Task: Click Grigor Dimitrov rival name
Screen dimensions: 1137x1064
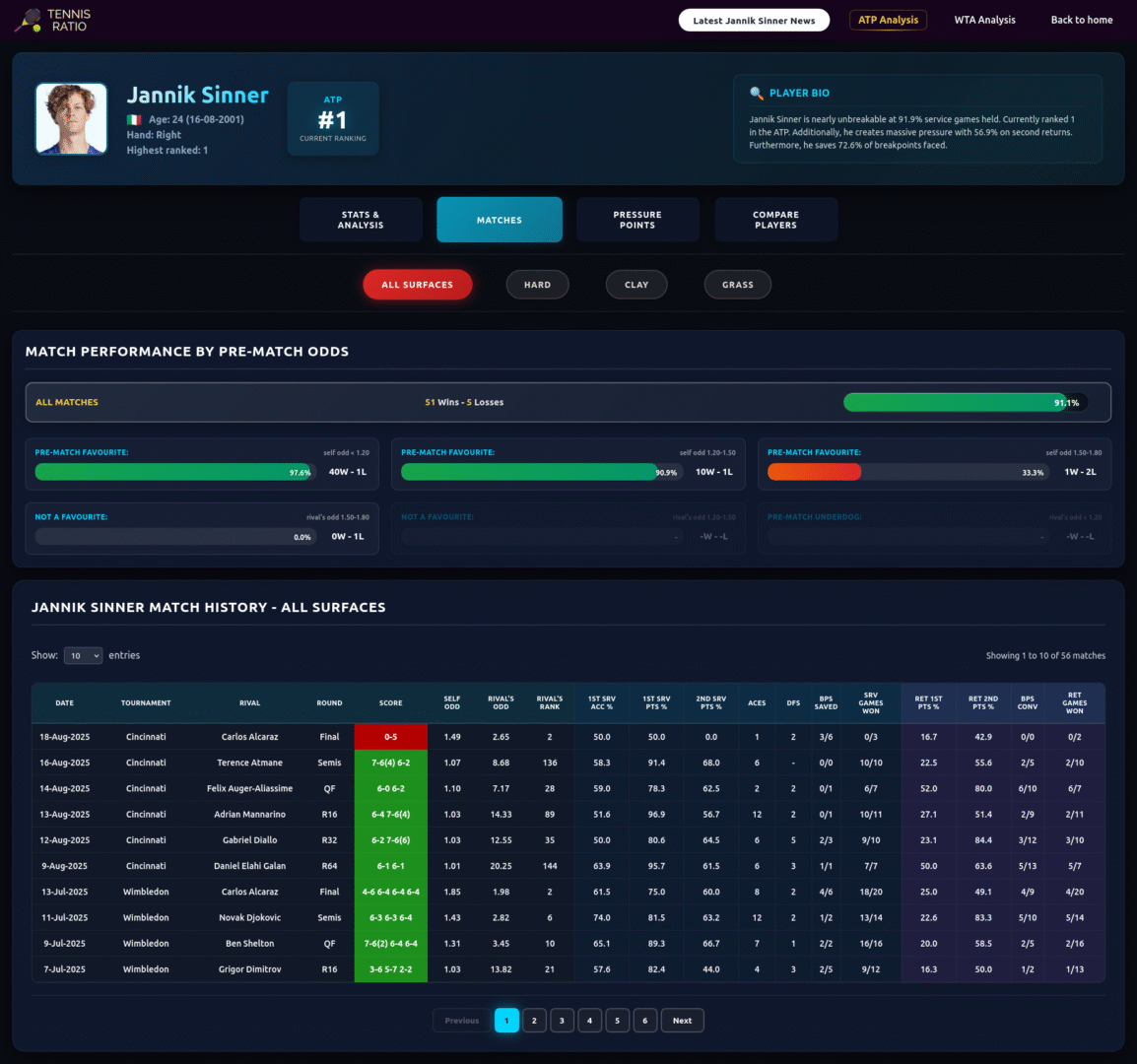Action: [249, 969]
